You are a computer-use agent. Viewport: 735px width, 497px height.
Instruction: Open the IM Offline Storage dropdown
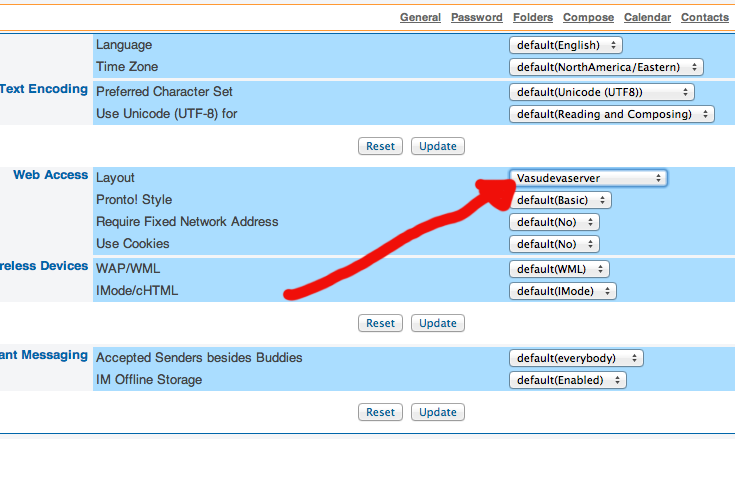568,380
